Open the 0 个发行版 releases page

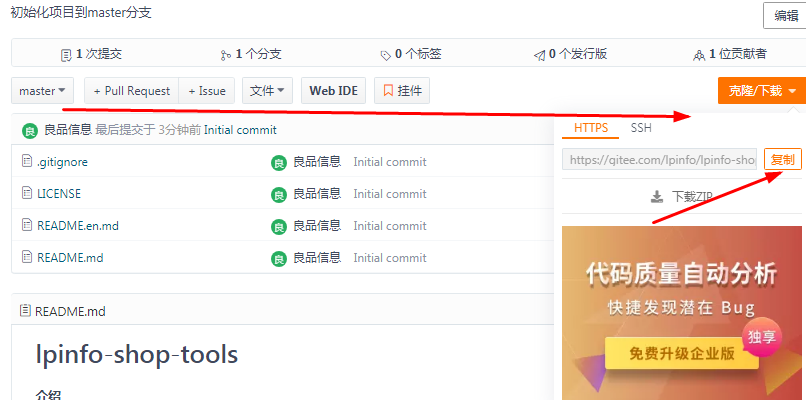(571, 54)
